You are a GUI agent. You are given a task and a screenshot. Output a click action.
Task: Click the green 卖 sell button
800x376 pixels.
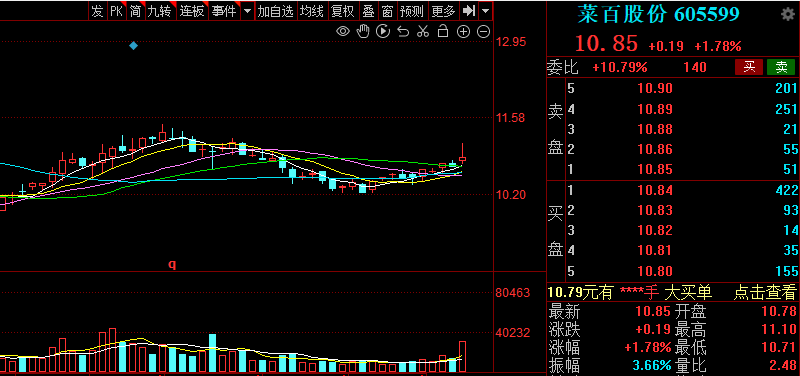point(781,67)
